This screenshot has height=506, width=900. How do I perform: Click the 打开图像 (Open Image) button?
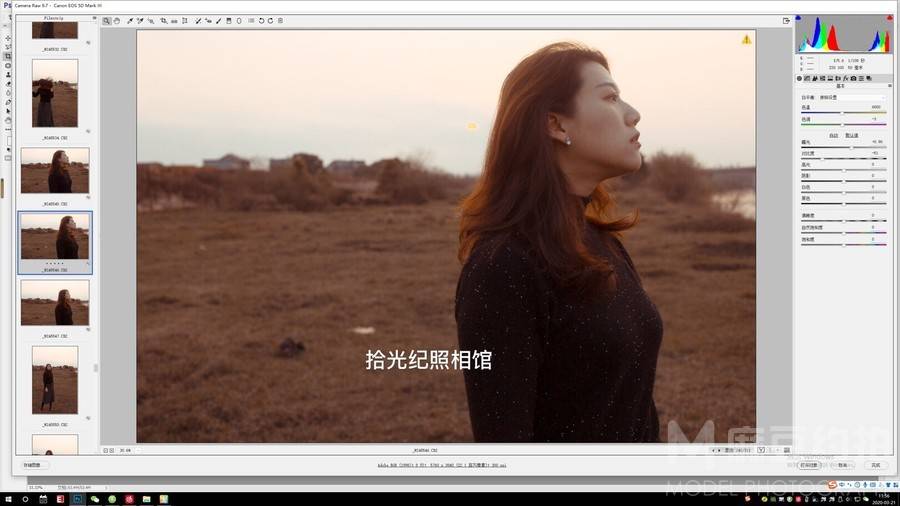click(x=809, y=465)
